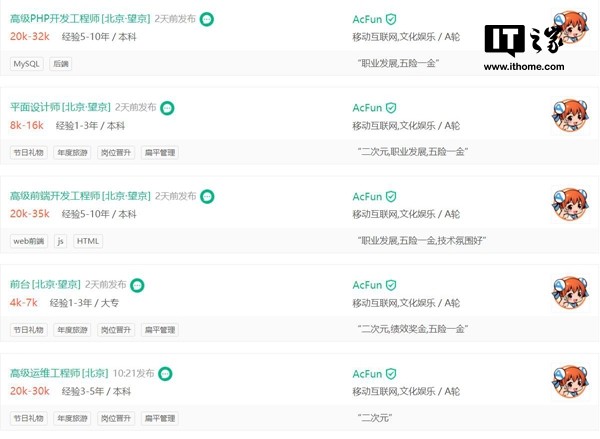600x439 pixels.
Task: Open AcFun company link in 平面设计师 row
Action: pos(367,108)
